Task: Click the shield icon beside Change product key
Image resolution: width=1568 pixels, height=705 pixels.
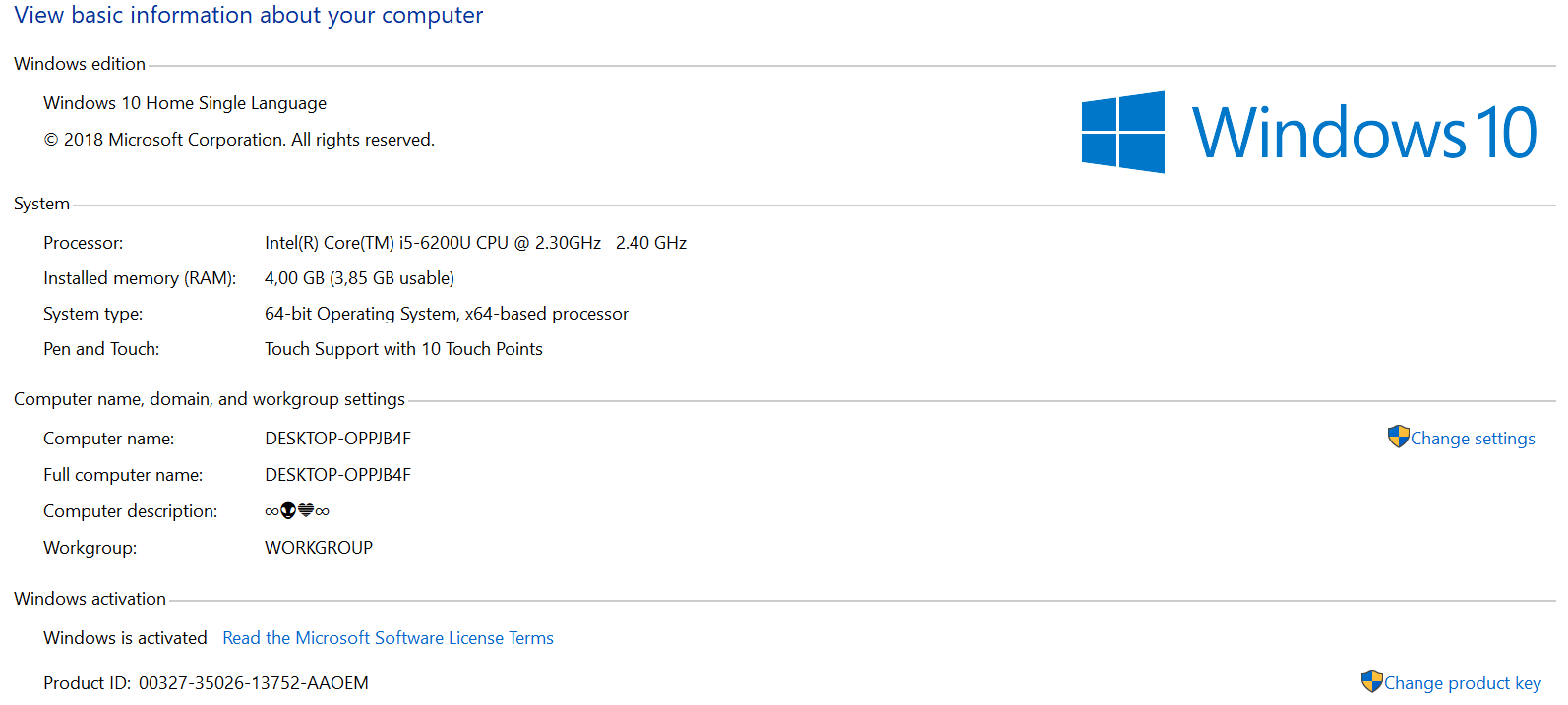Action: click(x=1371, y=681)
